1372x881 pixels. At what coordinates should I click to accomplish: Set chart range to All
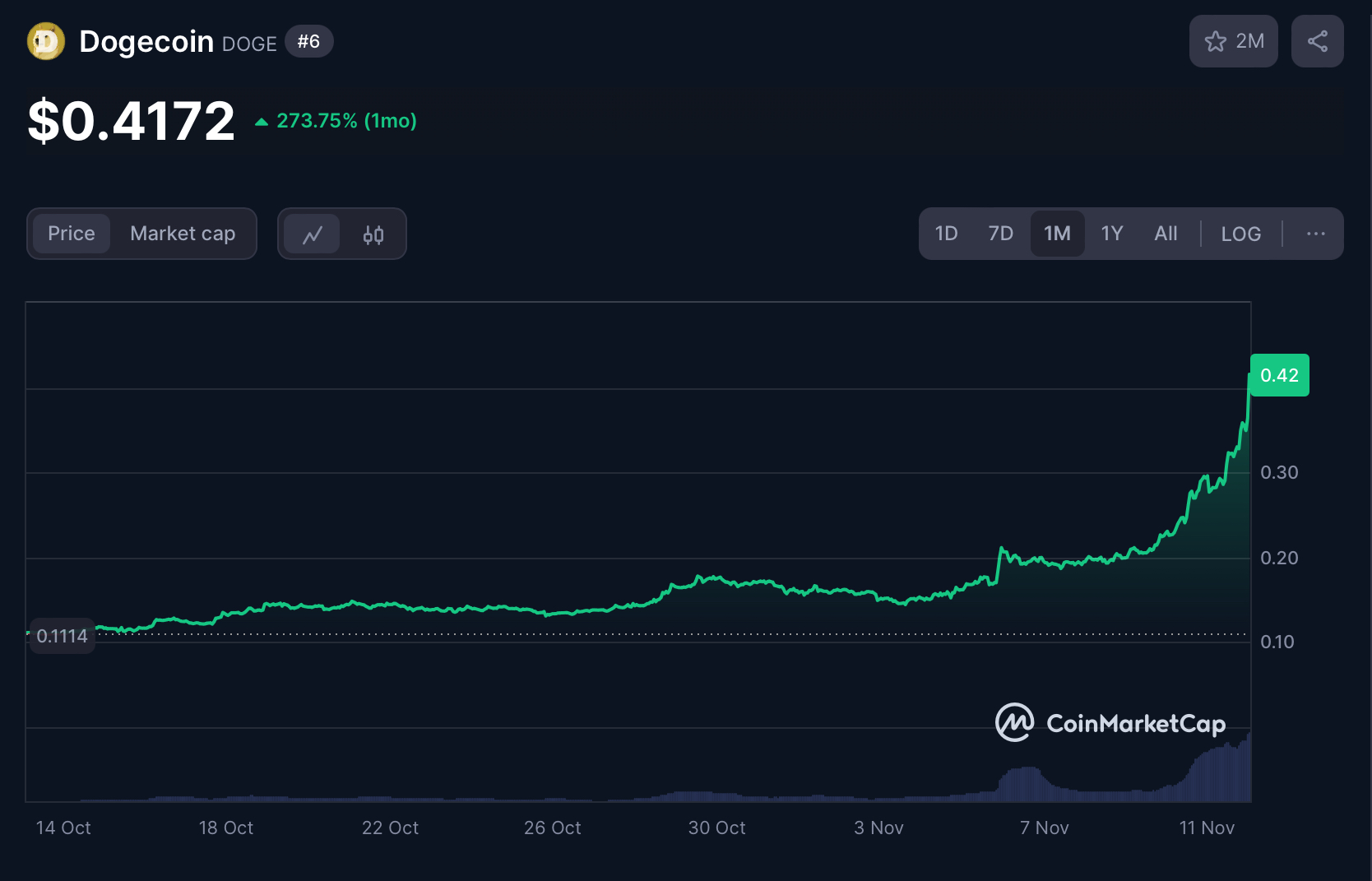pyautogui.click(x=1166, y=234)
